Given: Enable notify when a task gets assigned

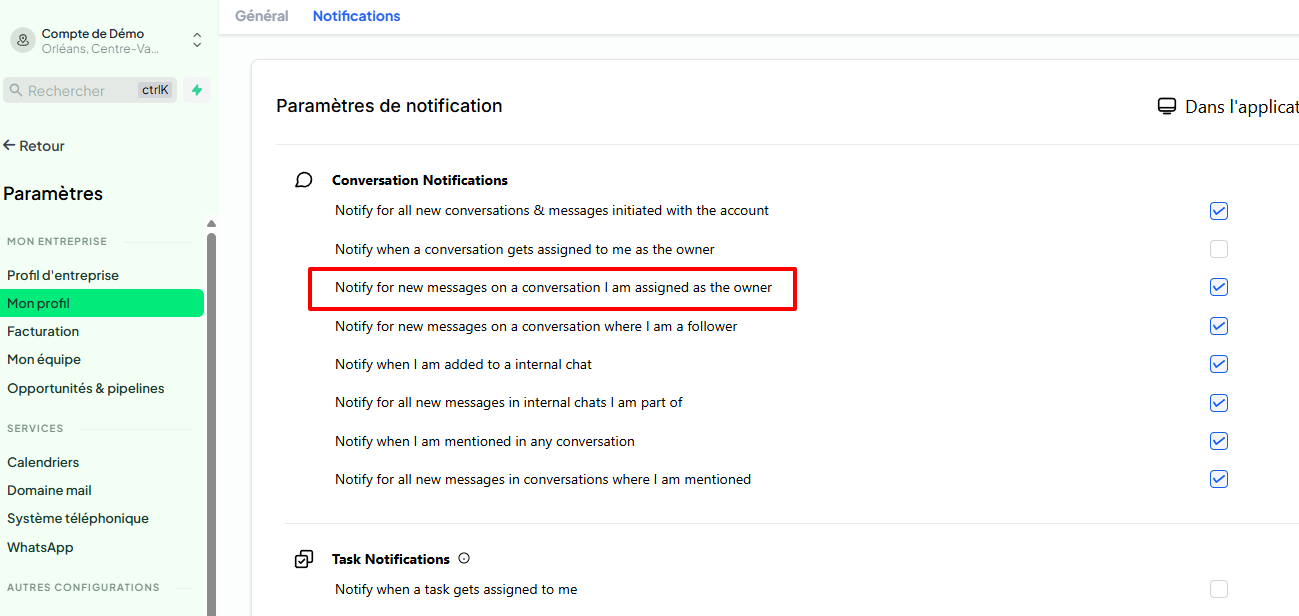Looking at the screenshot, I should [1218, 589].
